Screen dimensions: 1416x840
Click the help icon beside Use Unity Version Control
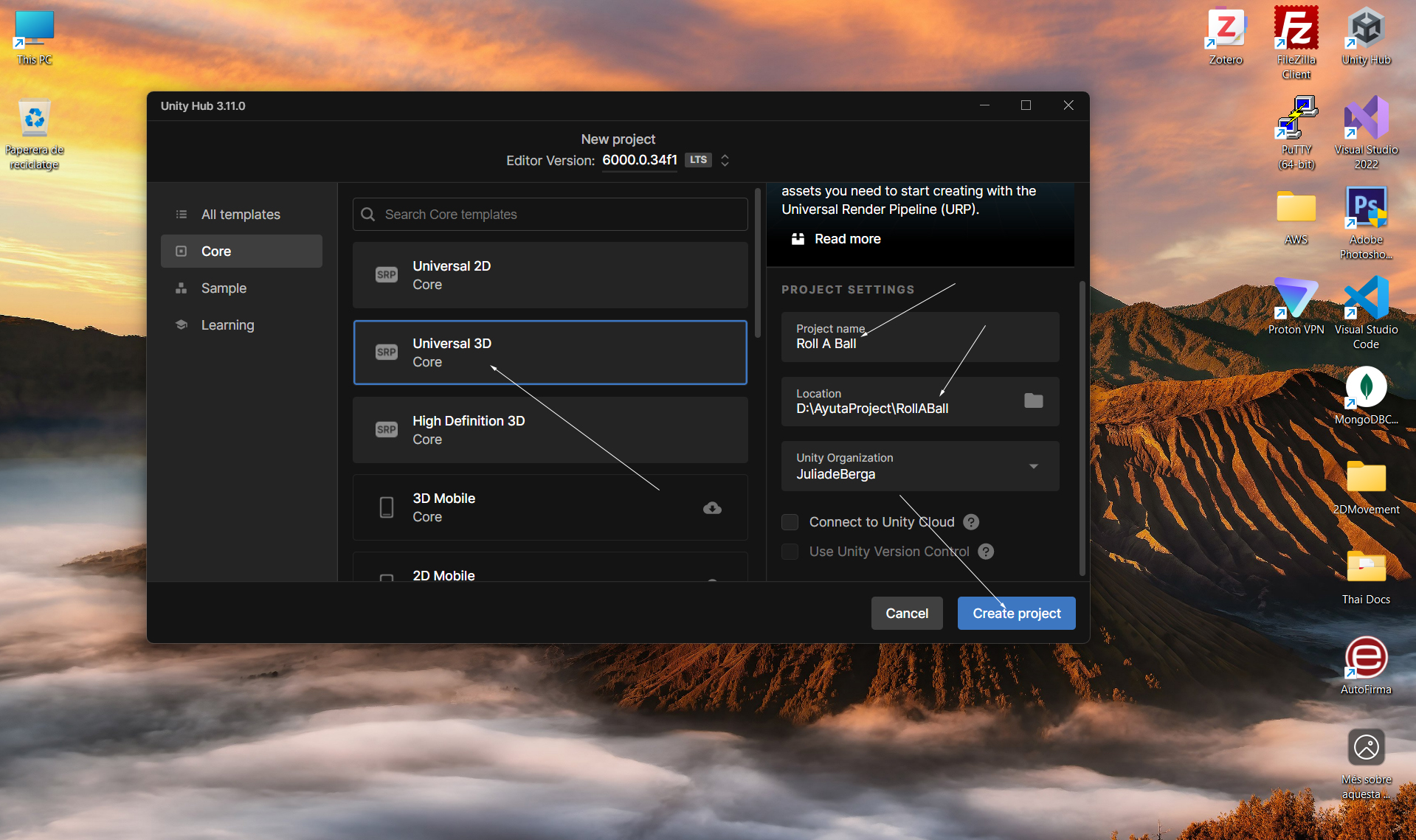point(986,552)
